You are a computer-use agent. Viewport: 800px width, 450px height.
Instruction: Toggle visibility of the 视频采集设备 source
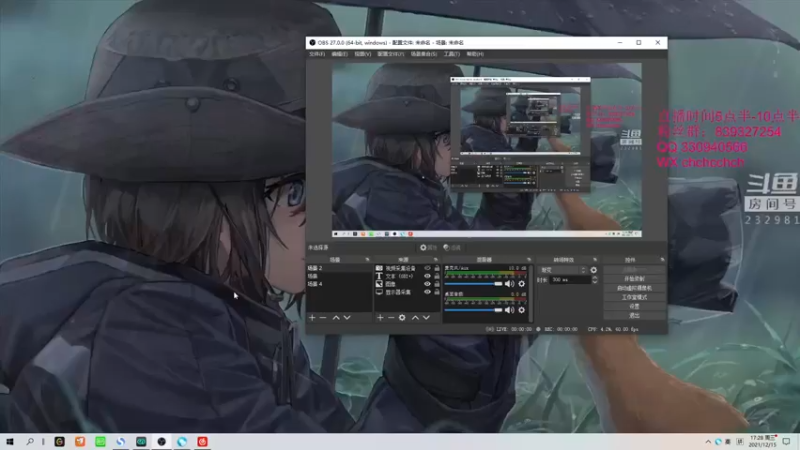pyautogui.click(x=428, y=268)
